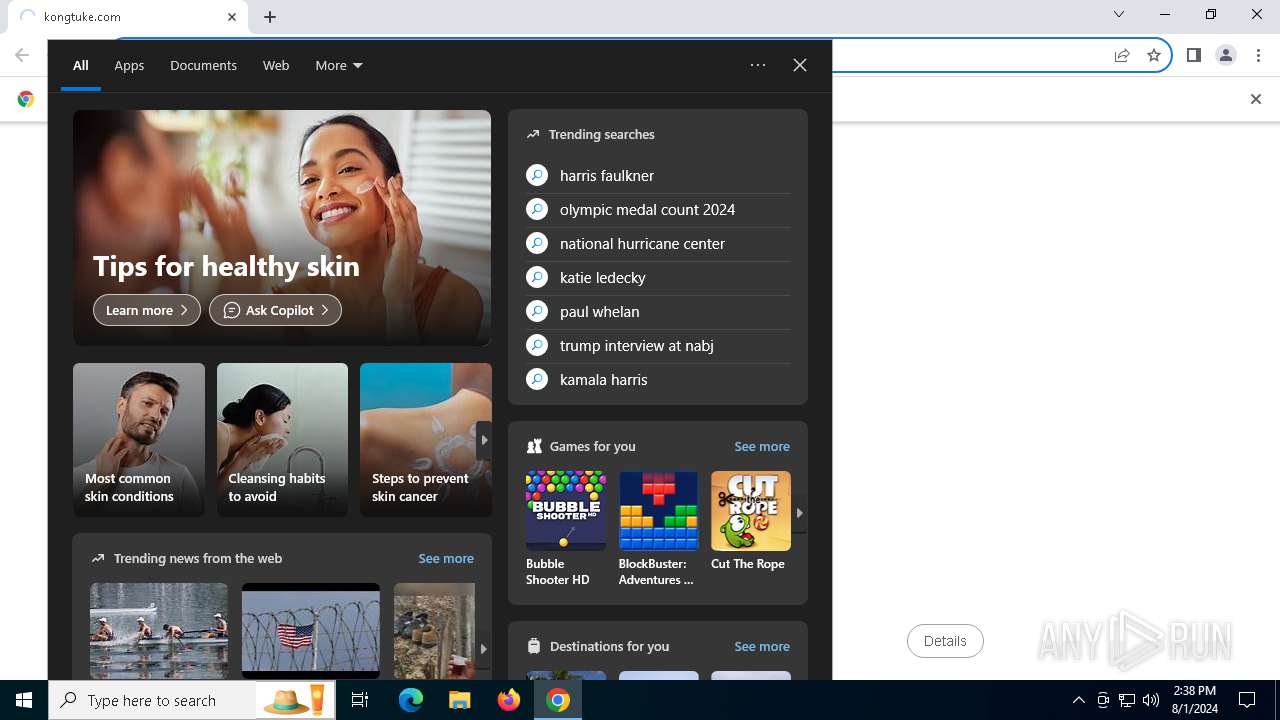Viewport: 1280px width, 720px height.
Task: Click the Details button on the page
Action: tap(945, 641)
